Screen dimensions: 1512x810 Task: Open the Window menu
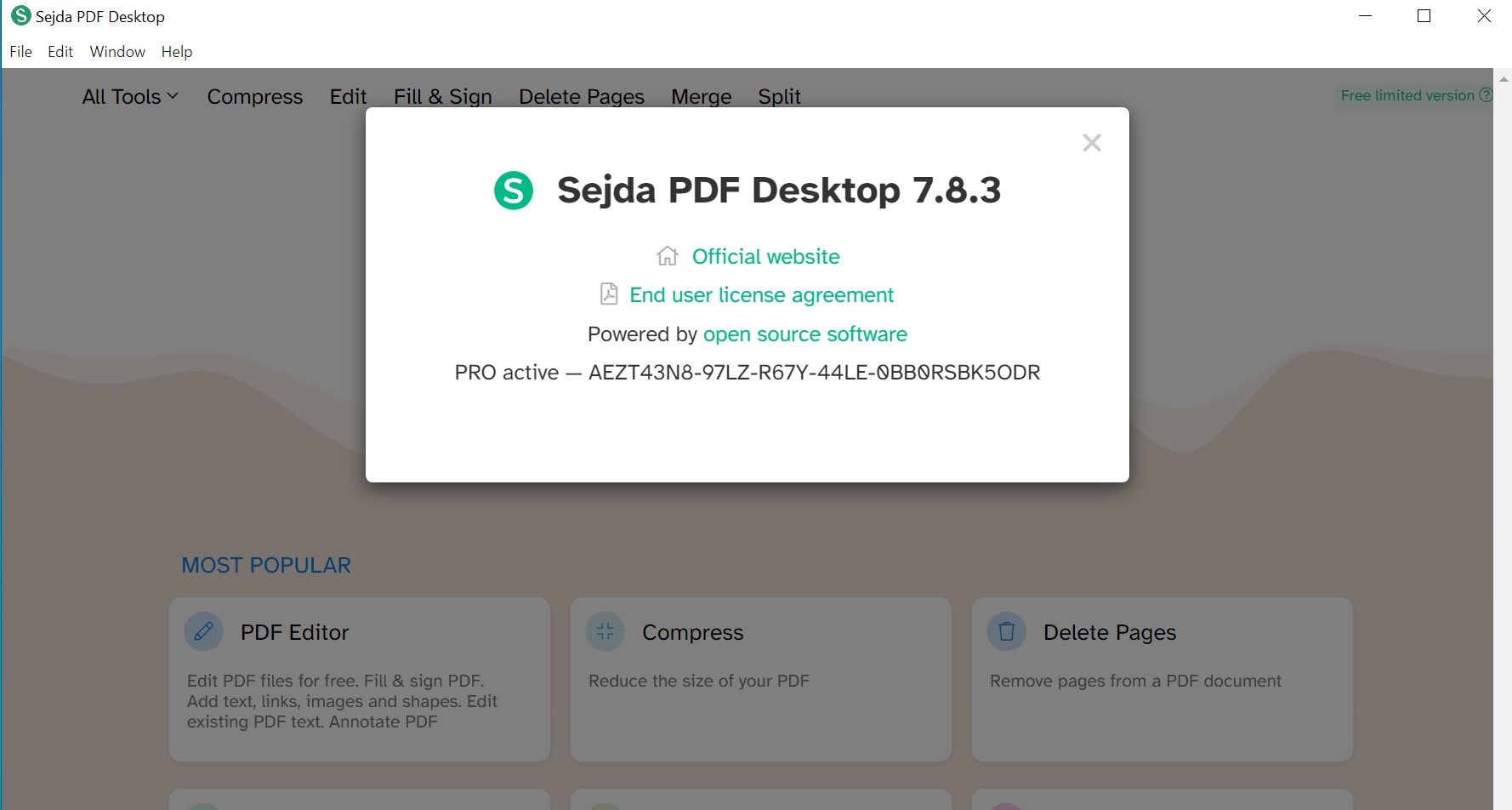point(117,52)
